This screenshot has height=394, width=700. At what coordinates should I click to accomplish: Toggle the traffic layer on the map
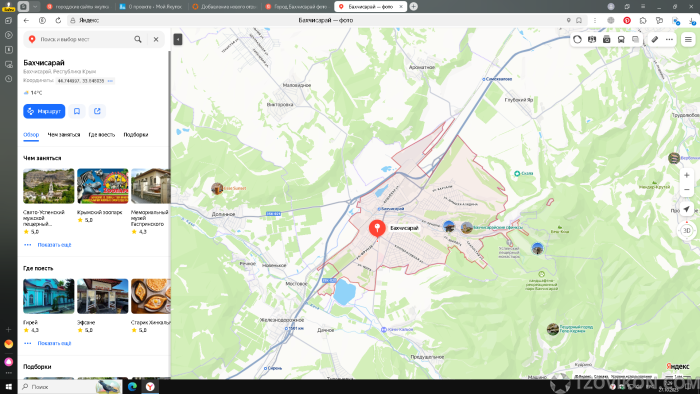pyautogui.click(x=578, y=39)
